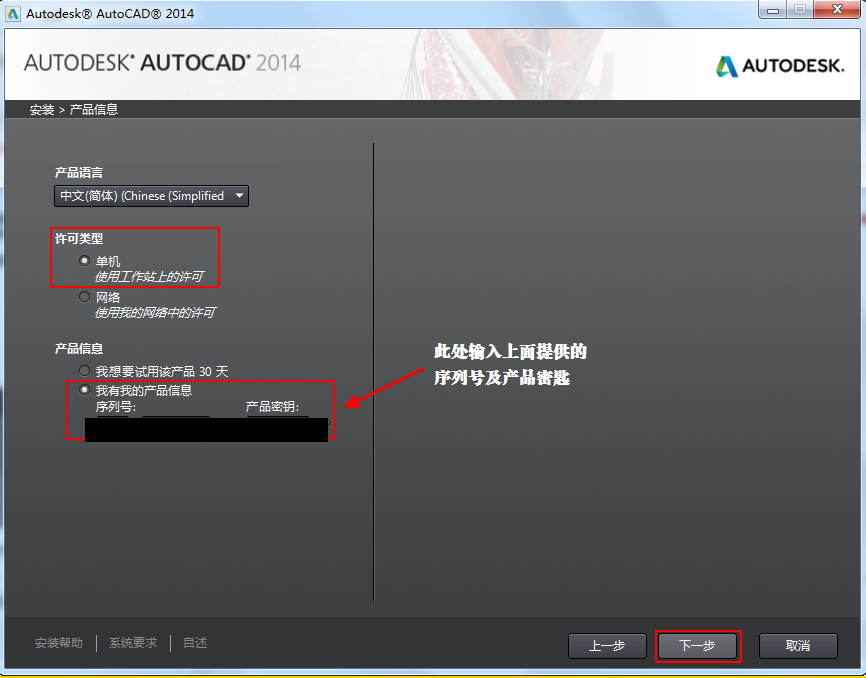Minimize the Autodesk AutoCAD 2014 installer window
This screenshot has height=678, width=866.
[x=771, y=10]
